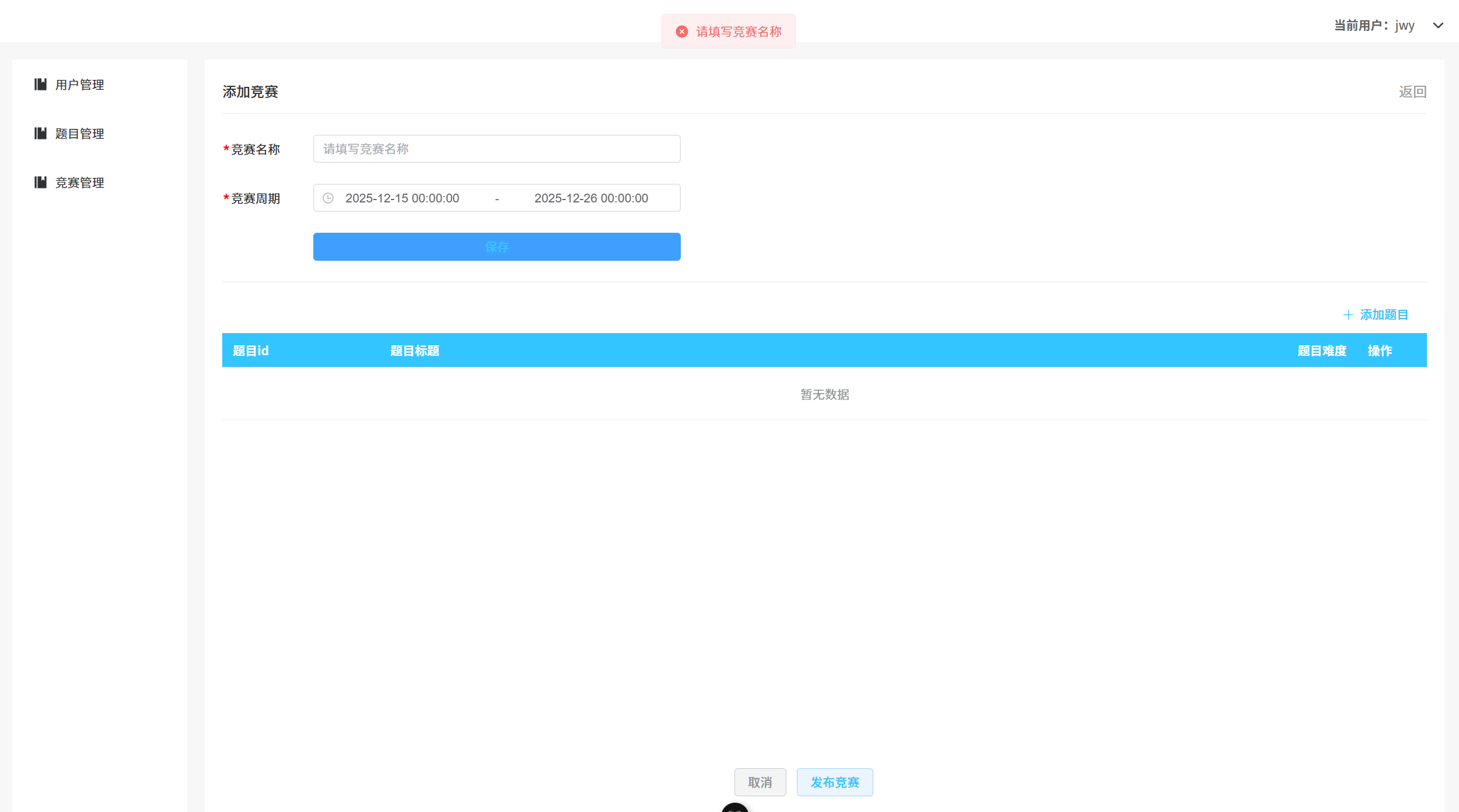Screen dimensions: 1459x812
Task: Click the 发布竞赛 button
Action: (x=834, y=782)
